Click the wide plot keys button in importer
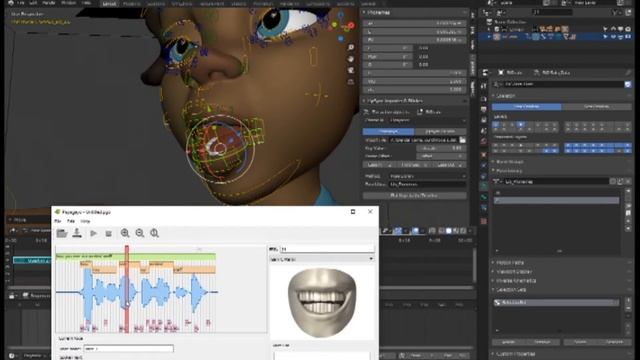640x360 pixels. coord(415,196)
